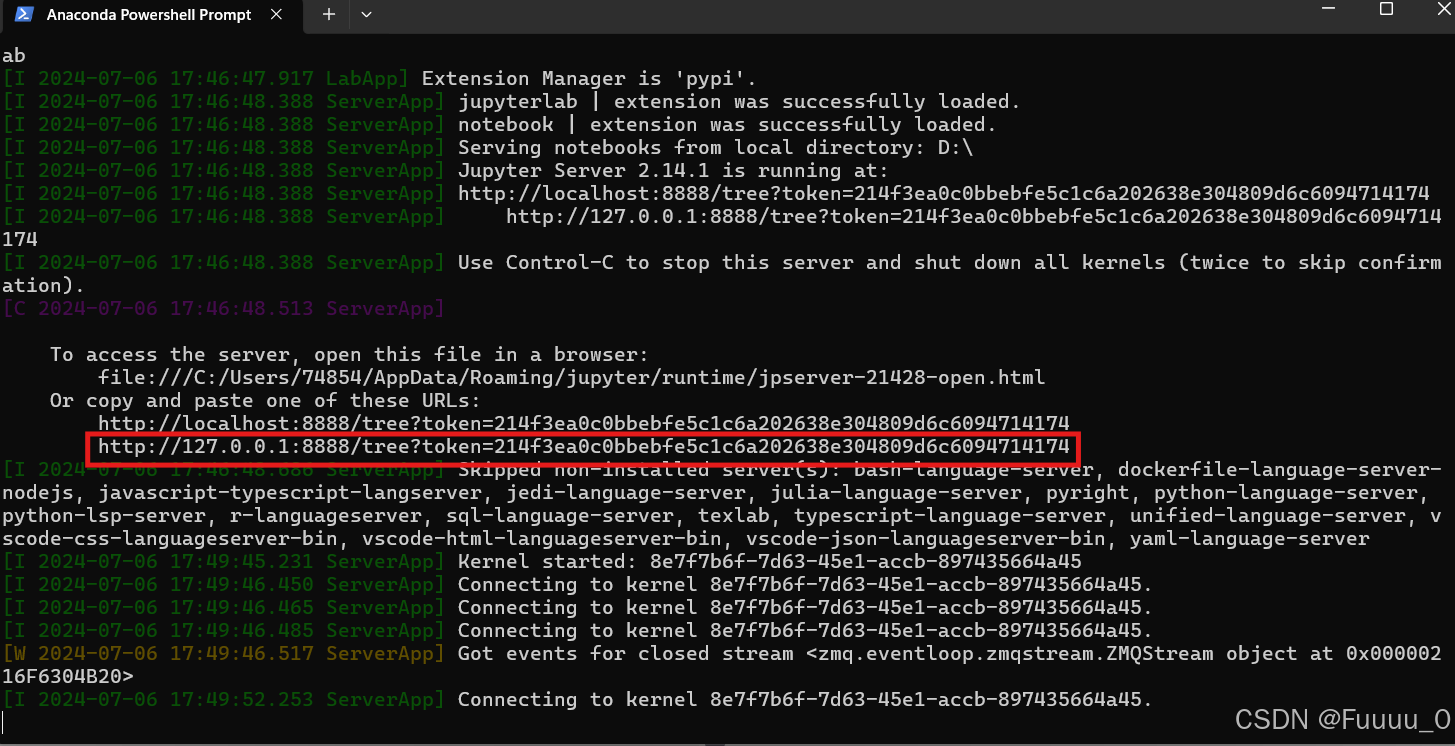Click the "Got events for closed stream" warning

[x=950, y=653]
